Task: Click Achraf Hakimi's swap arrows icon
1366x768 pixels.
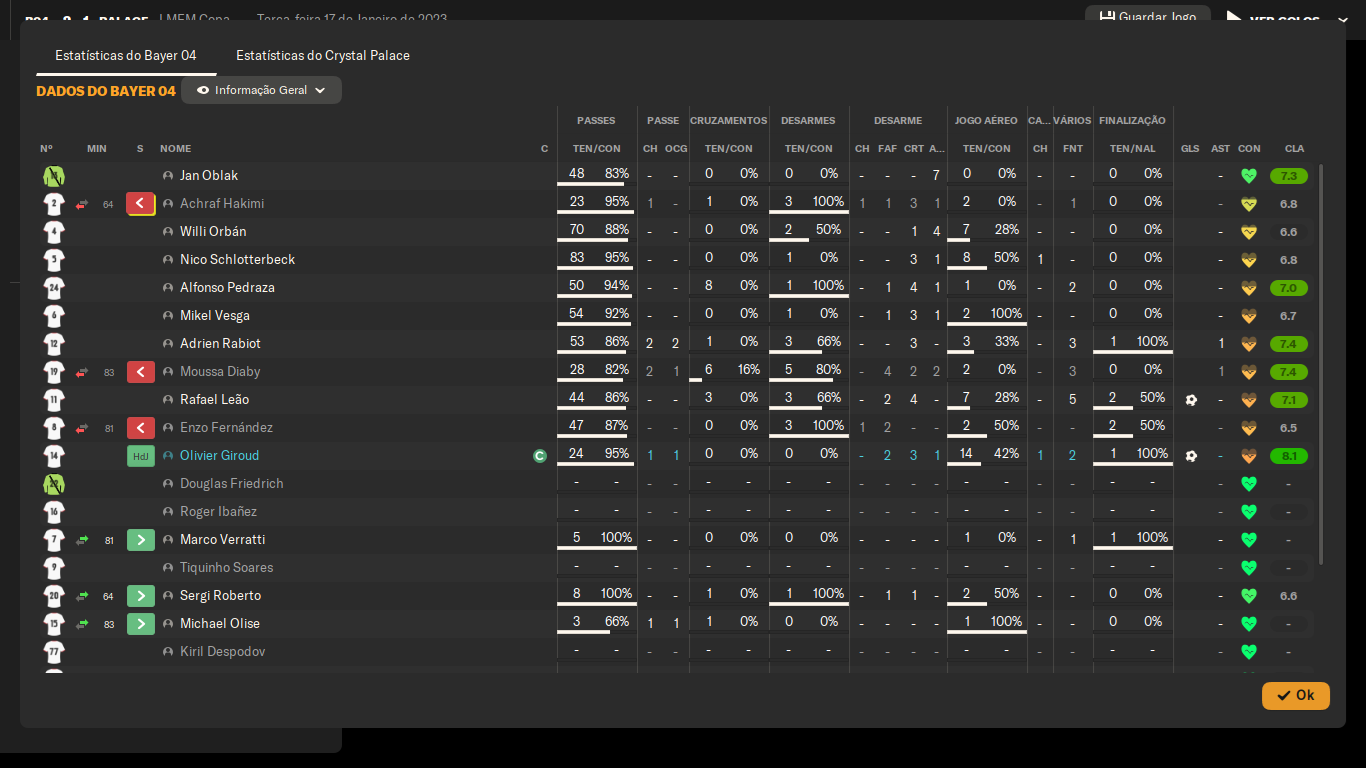Action: pos(82,204)
